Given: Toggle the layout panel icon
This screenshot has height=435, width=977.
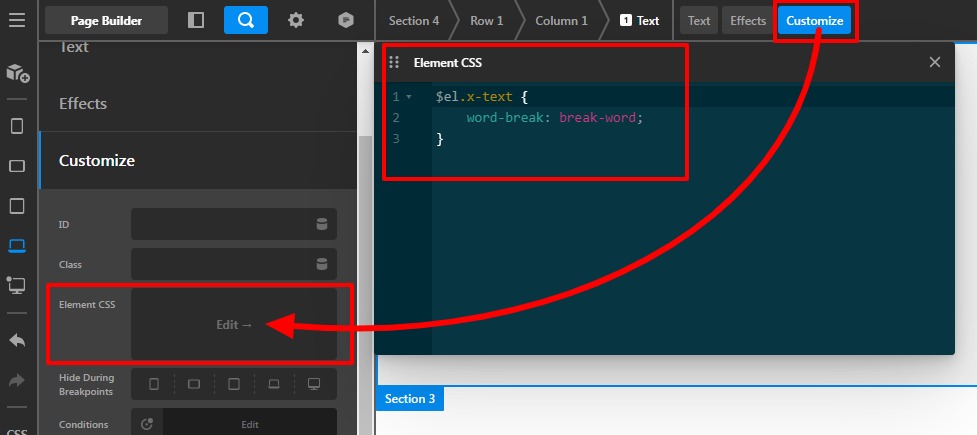Looking at the screenshot, I should click(x=196, y=20).
